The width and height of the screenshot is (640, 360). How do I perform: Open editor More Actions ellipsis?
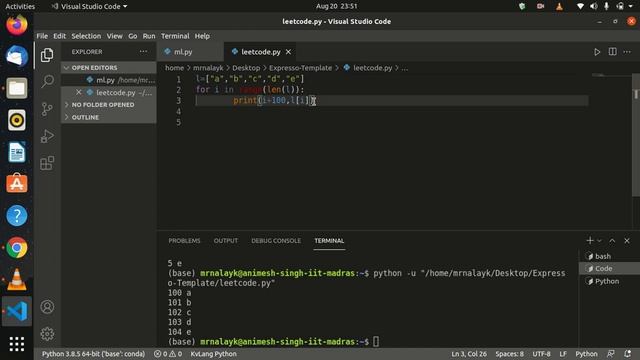click(627, 52)
